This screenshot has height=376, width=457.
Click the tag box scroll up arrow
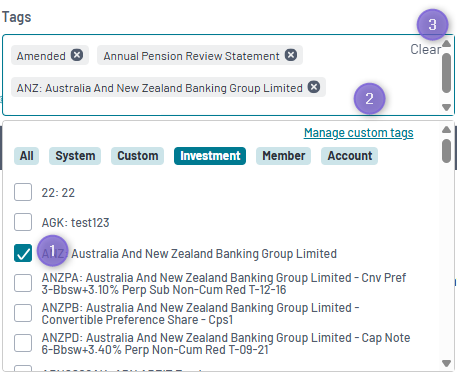446,43
